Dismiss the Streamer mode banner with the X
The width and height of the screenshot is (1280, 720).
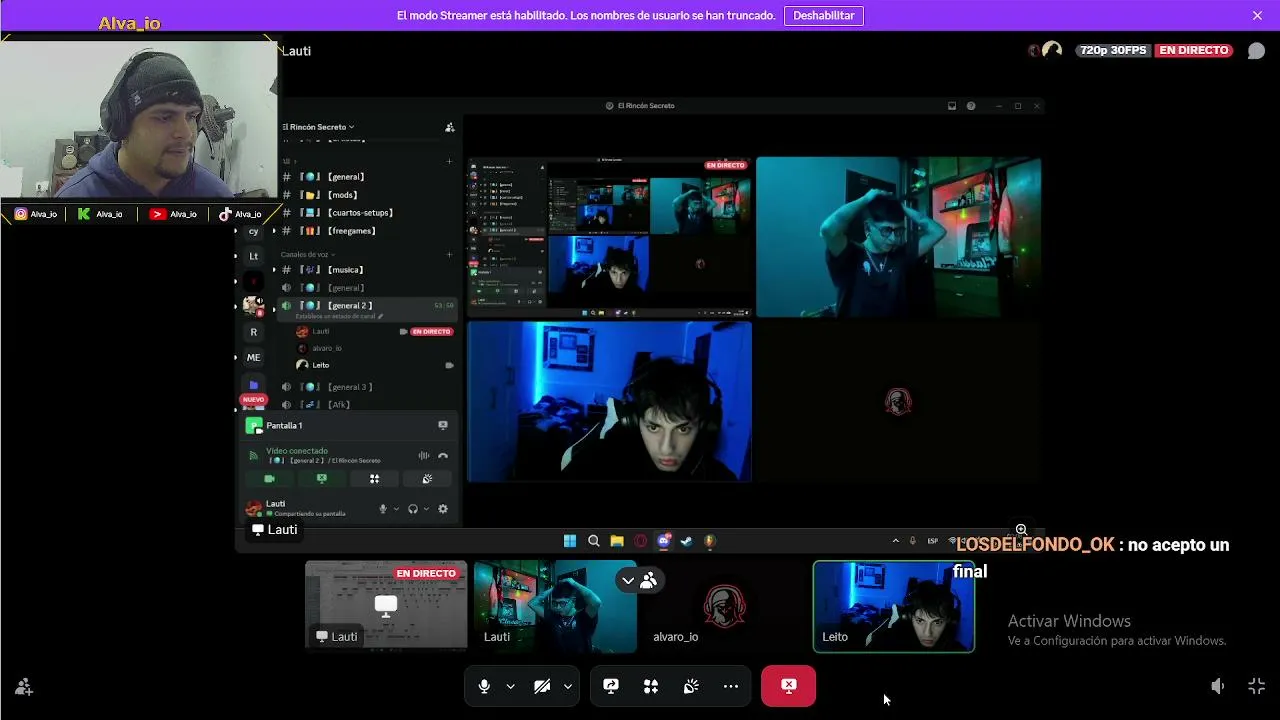[x=1257, y=16]
